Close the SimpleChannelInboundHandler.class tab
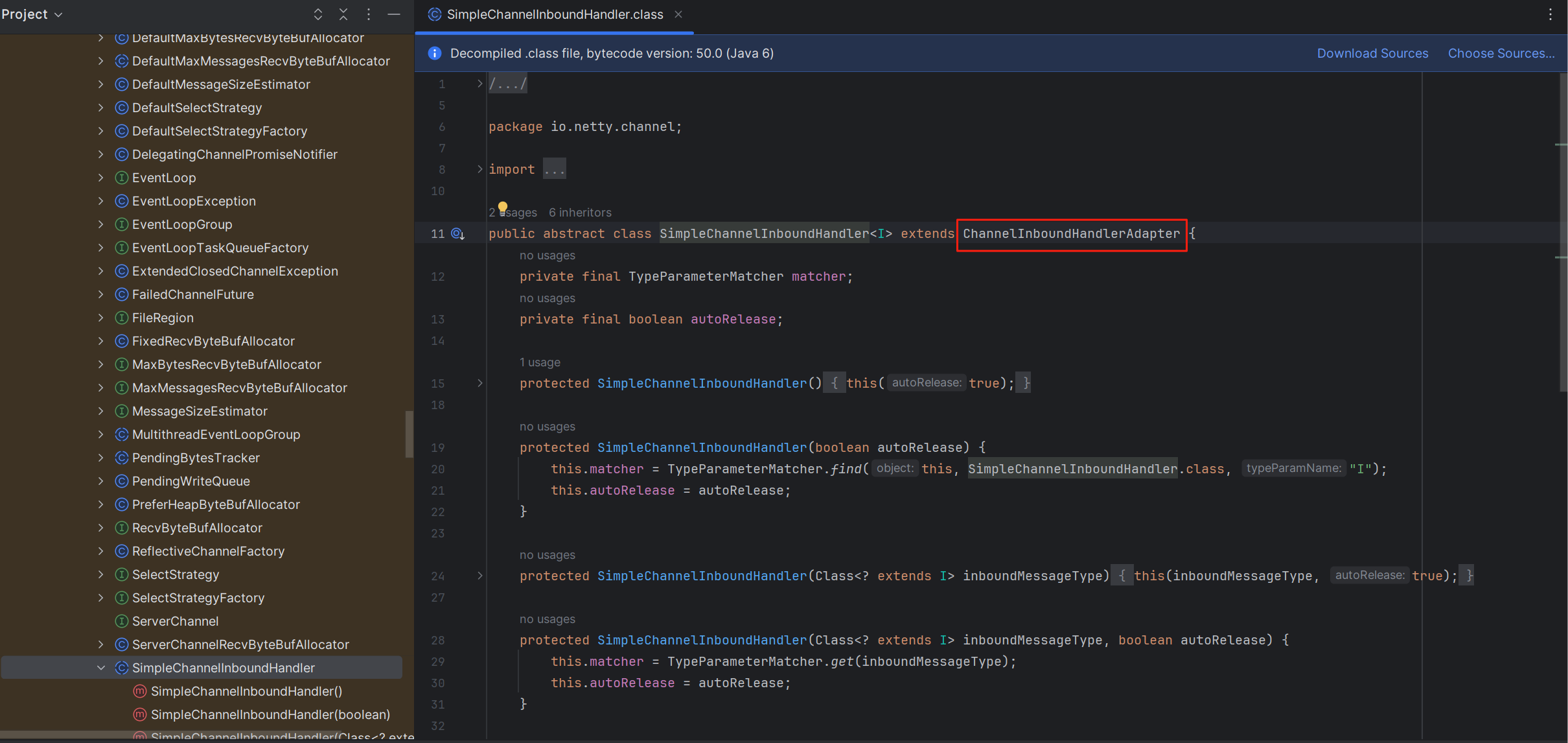Image resolution: width=1568 pixels, height=743 pixels. 678,14
